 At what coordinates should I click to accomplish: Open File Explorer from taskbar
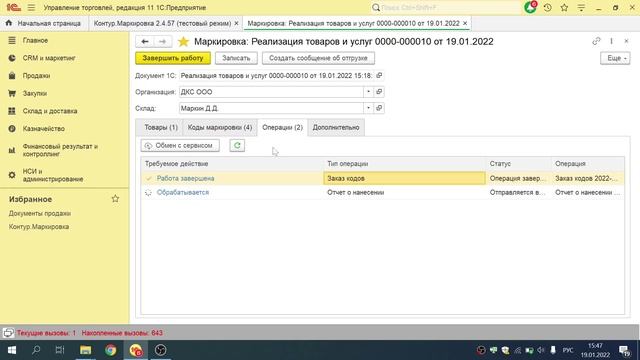[x=85, y=350]
